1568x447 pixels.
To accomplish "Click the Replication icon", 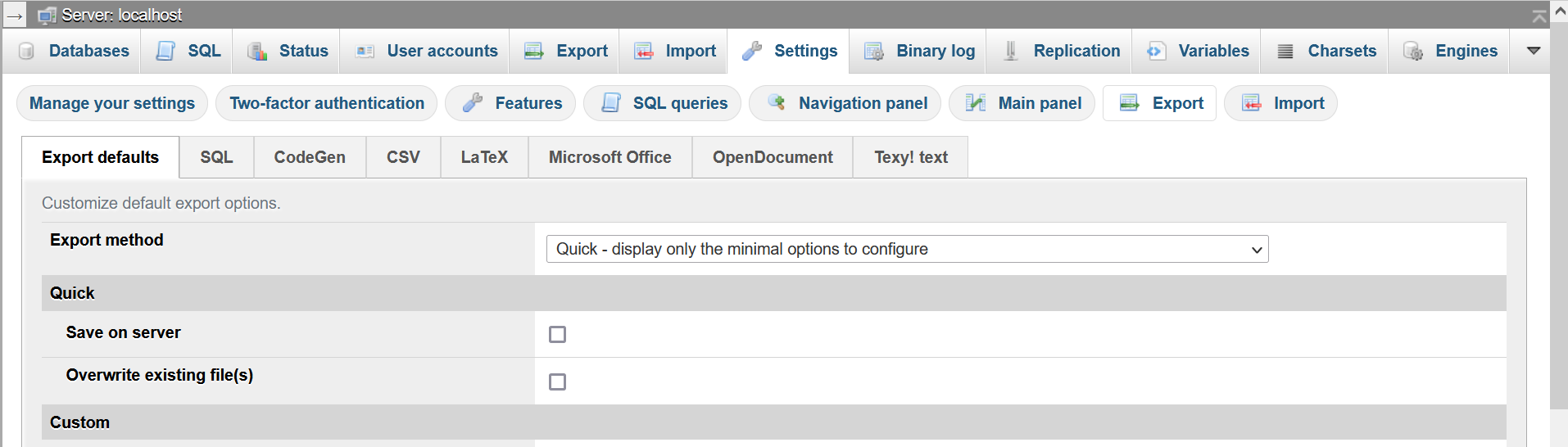I will tap(1011, 51).
